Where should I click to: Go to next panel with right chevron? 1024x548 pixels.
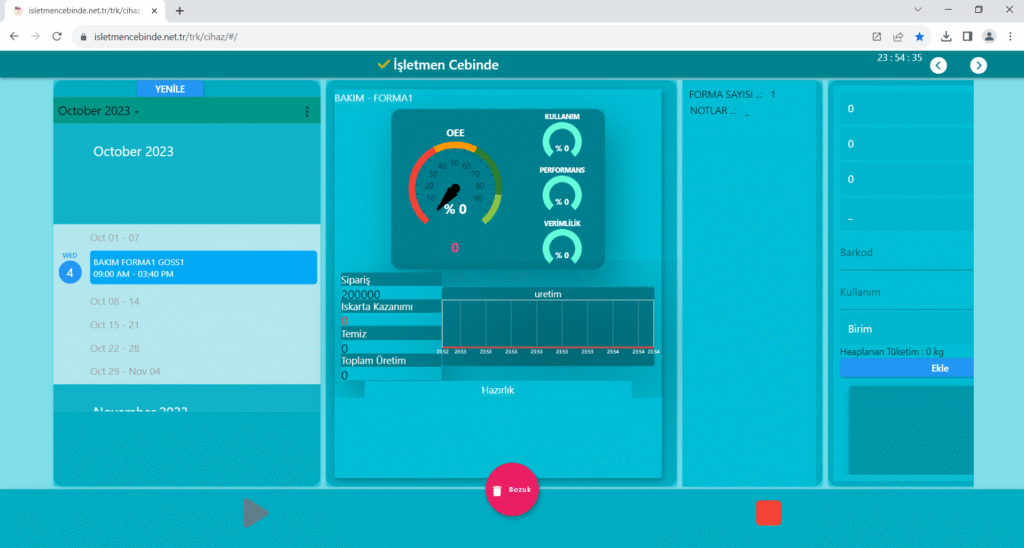pos(978,65)
